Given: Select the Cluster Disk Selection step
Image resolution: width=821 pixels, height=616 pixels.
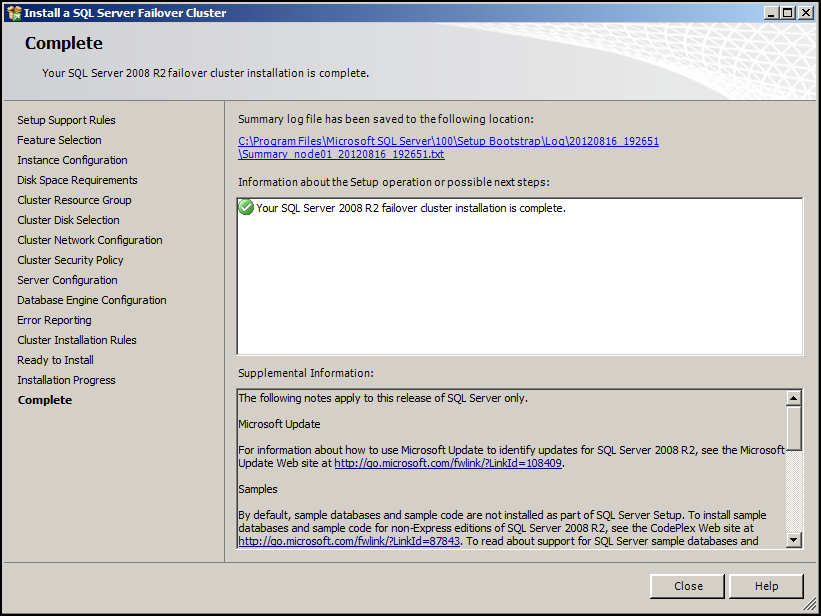Looking at the screenshot, I should (x=68, y=220).
